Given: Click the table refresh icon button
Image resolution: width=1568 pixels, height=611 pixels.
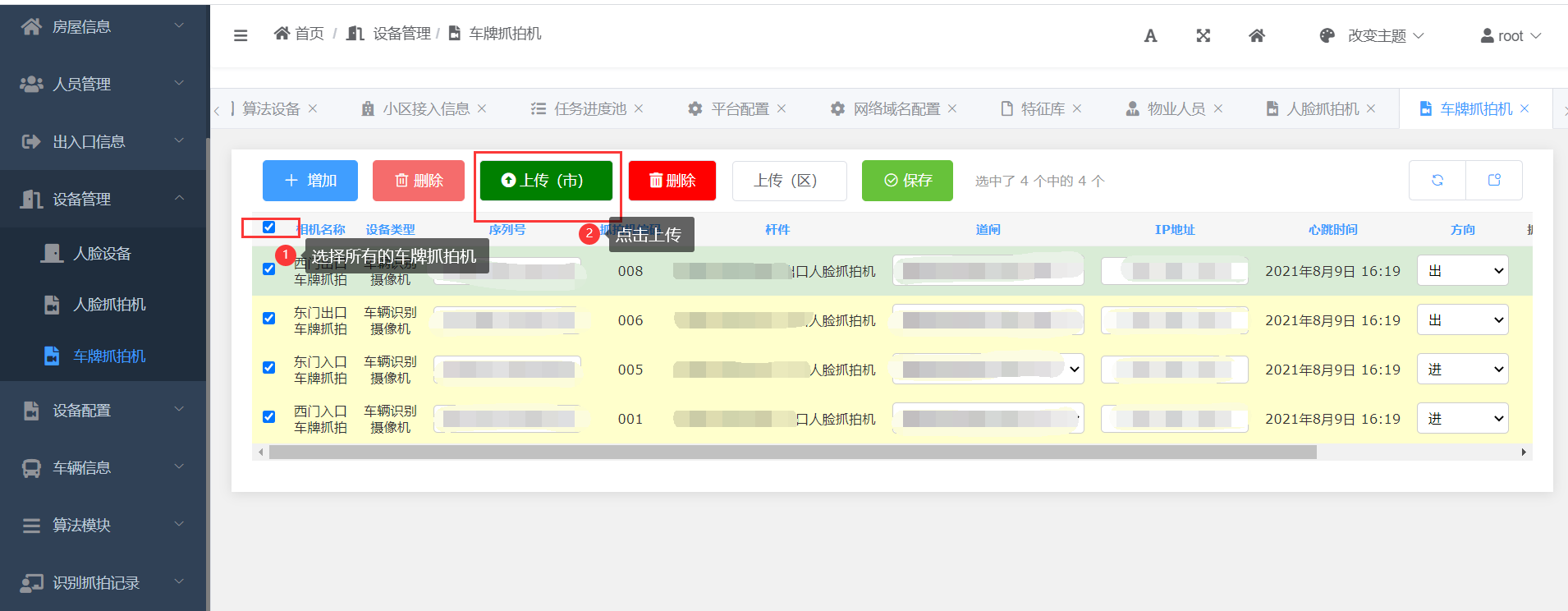Looking at the screenshot, I should click(x=1437, y=181).
